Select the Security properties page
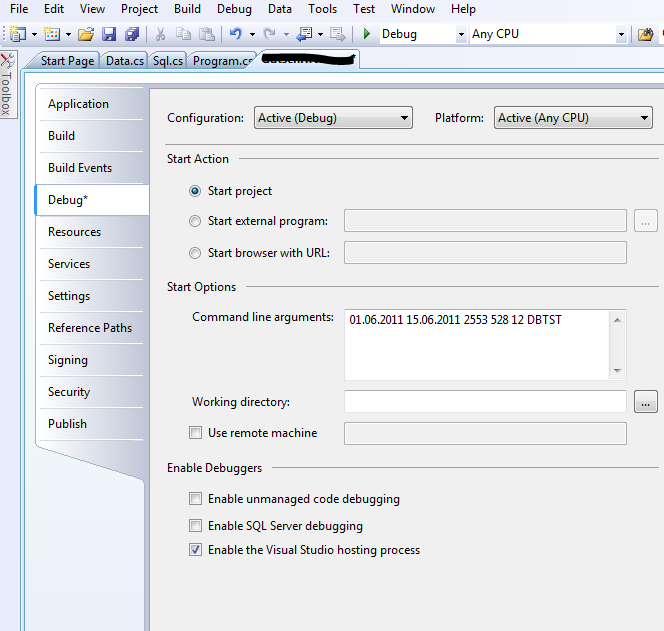664x631 pixels. [x=91, y=392]
